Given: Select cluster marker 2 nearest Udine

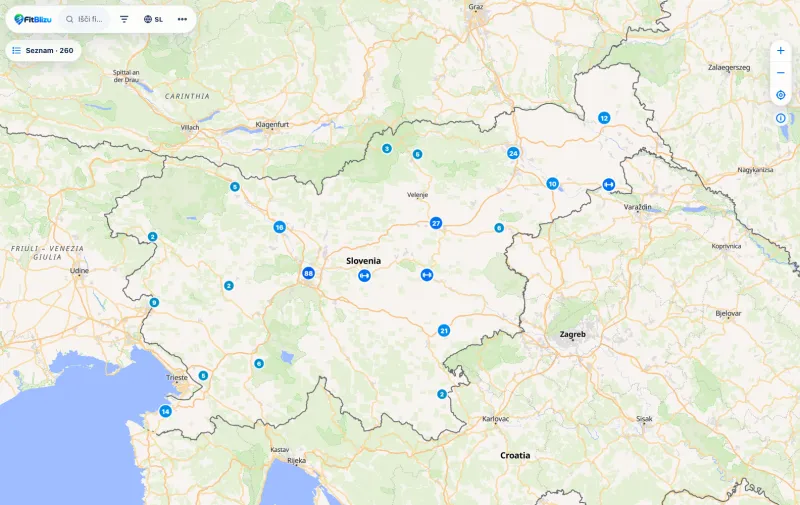Looking at the screenshot, I should 153,237.
